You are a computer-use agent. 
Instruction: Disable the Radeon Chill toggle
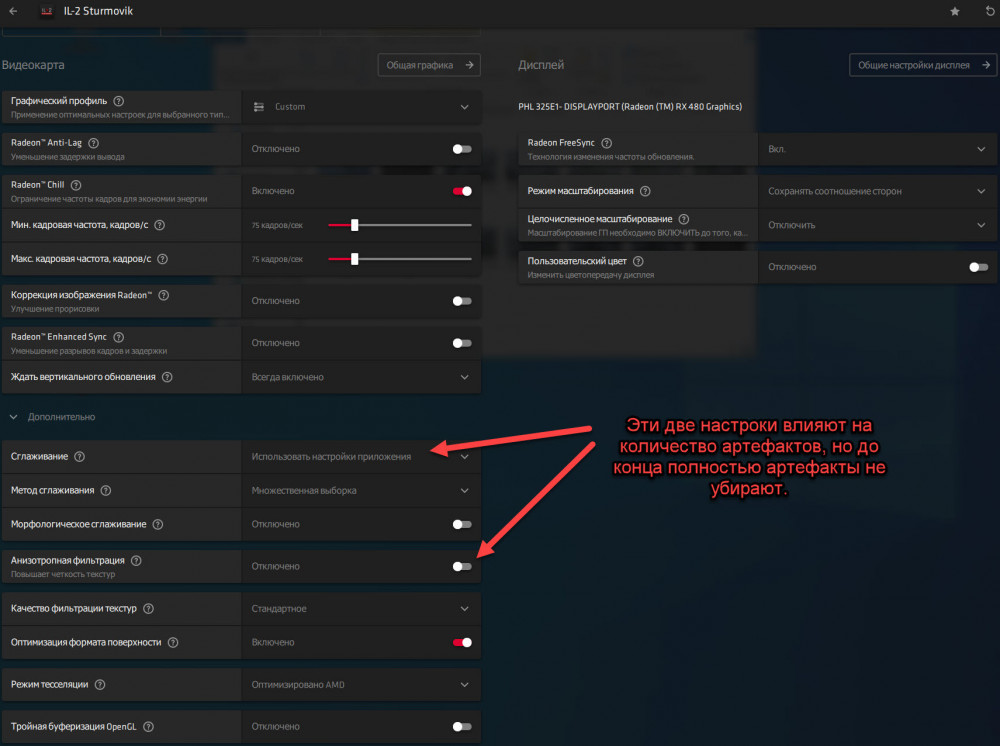point(462,190)
